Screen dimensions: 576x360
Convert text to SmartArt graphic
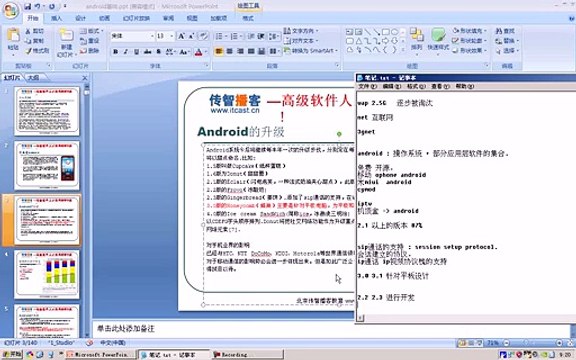click(x=311, y=50)
